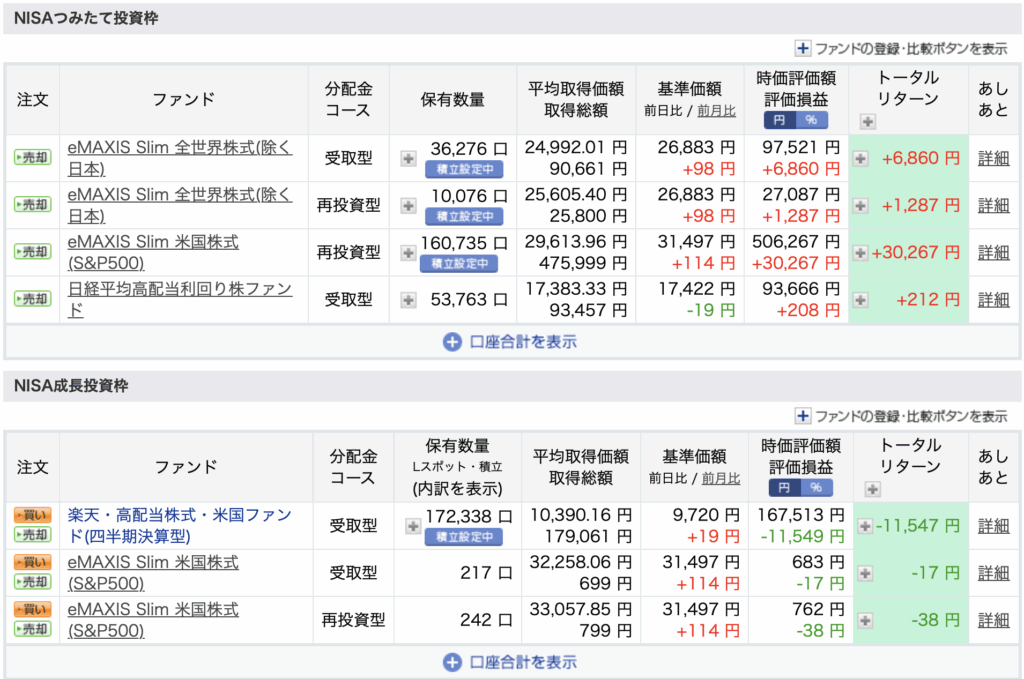Click 売却 for 成長枠 eMAXIS Slim 米国株式 再投資型

coord(33,629)
